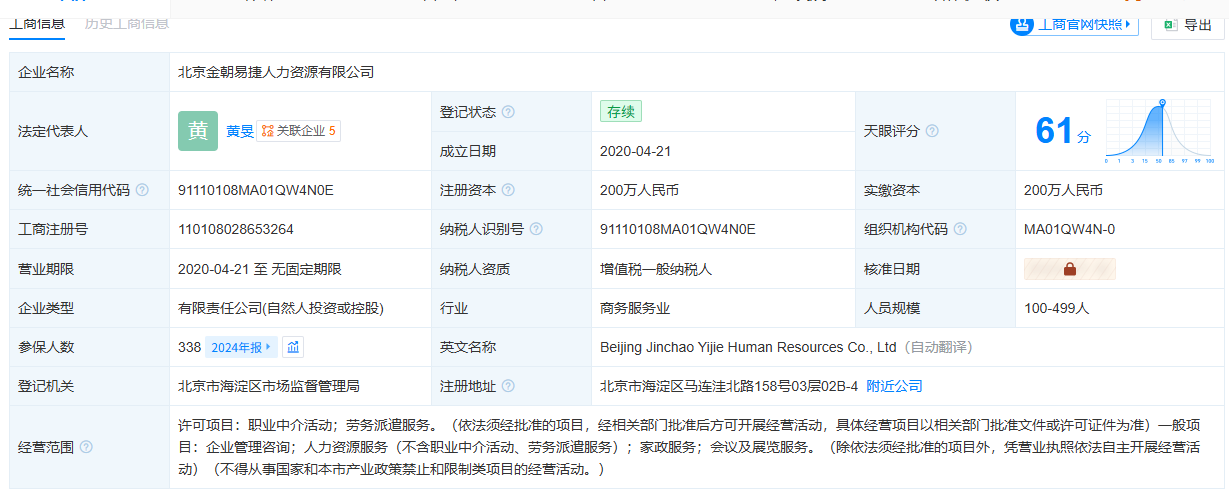The height and width of the screenshot is (500, 1229).
Task: Open help icon beside 登记状态
Action: pyautogui.click(x=508, y=112)
